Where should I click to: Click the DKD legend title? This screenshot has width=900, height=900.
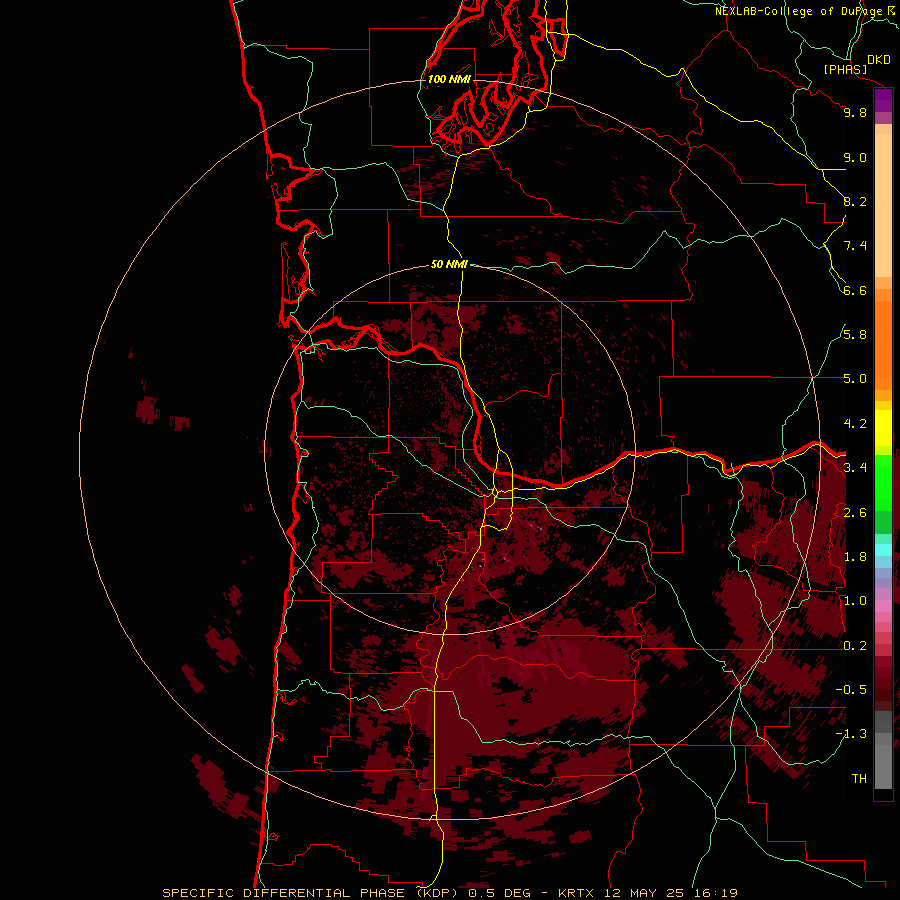point(879,60)
